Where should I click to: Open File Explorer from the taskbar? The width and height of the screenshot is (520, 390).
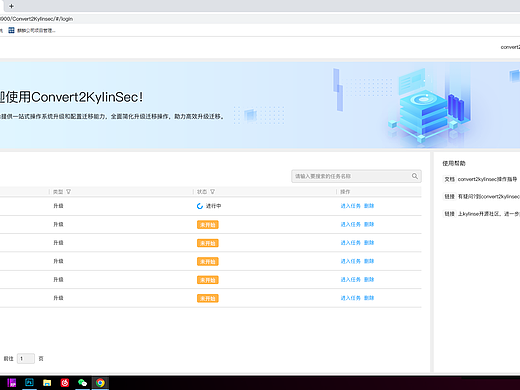(x=47, y=383)
